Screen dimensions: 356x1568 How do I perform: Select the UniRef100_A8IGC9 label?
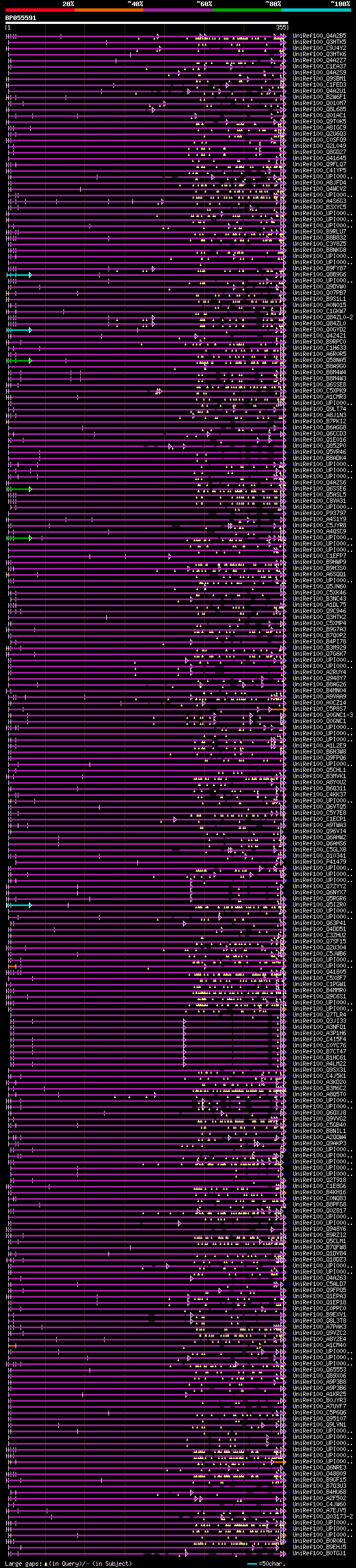[x=319, y=128]
